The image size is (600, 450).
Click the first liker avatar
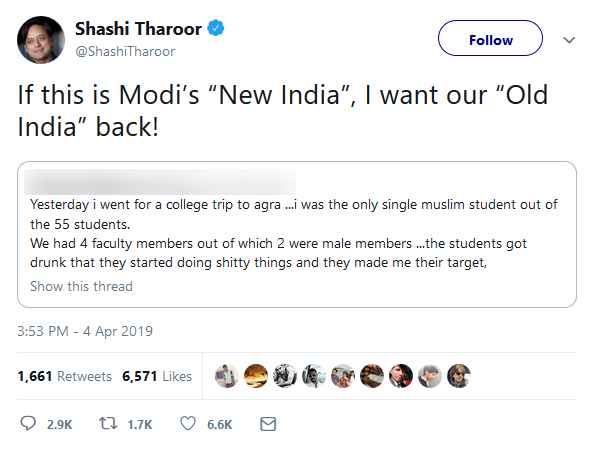(227, 376)
